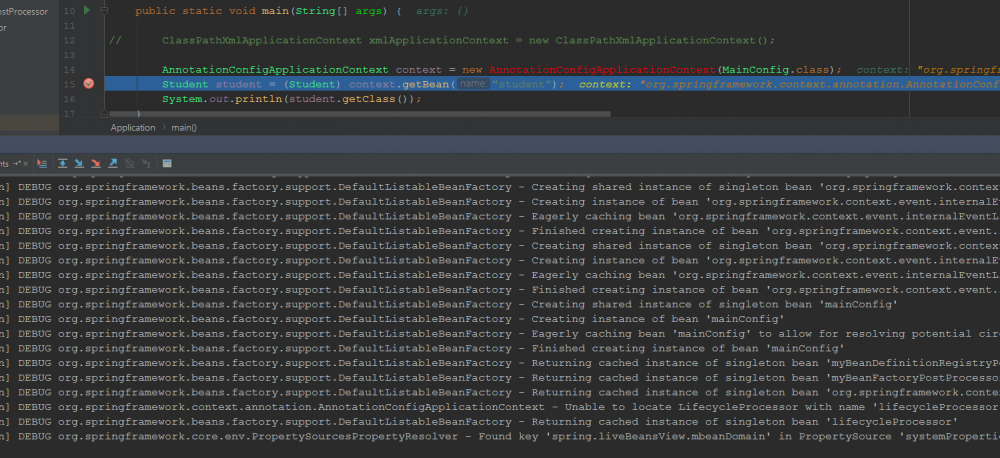This screenshot has height=458, width=1000.
Task: Click the green Run gutter arrow on line 10
Action: coord(87,10)
